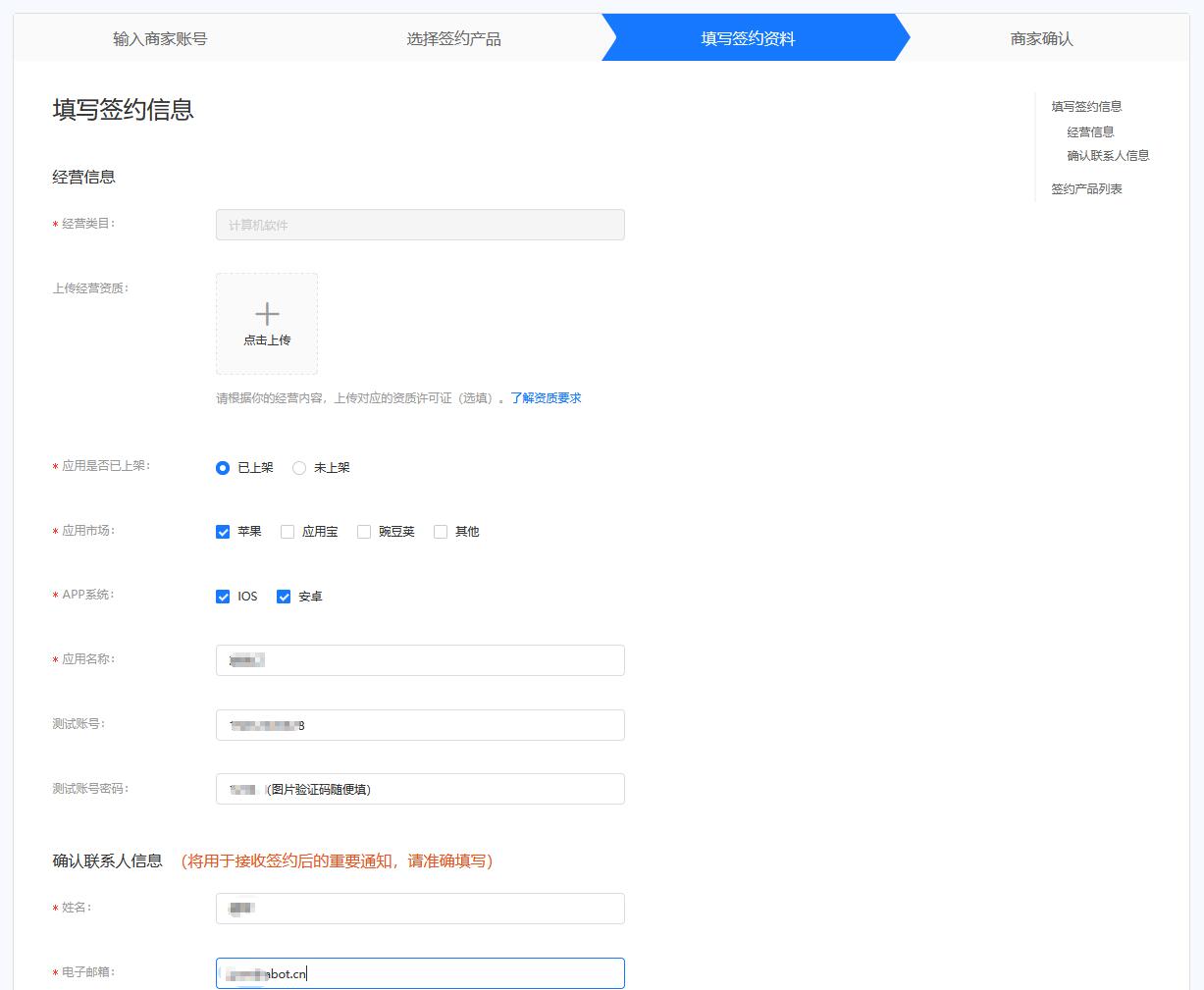Check the 应用宝 checkbox
The height and width of the screenshot is (990, 1204).
(x=288, y=532)
